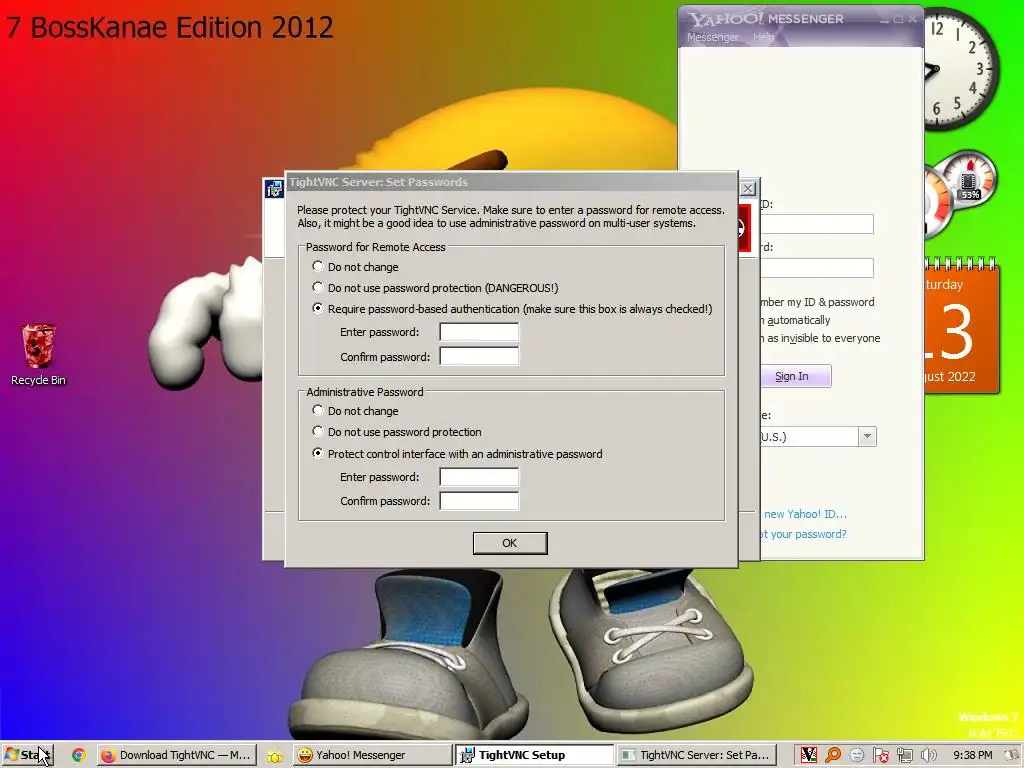1024x768 pixels.
Task: Click Yahoo Messenger smiley tray icon
Action: [x=857, y=755]
